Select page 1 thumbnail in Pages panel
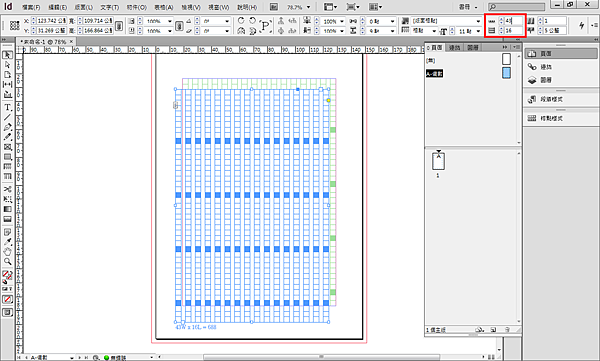The image size is (600, 361). (439, 161)
